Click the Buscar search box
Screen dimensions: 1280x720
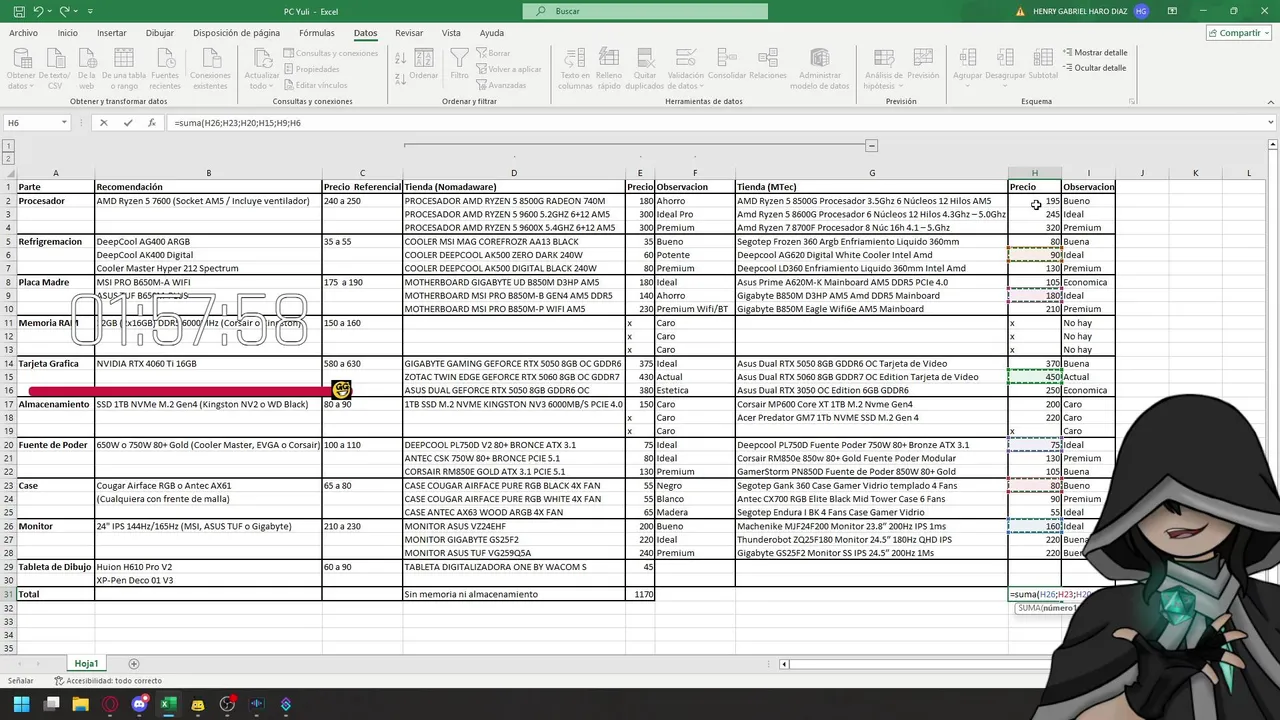click(x=646, y=11)
